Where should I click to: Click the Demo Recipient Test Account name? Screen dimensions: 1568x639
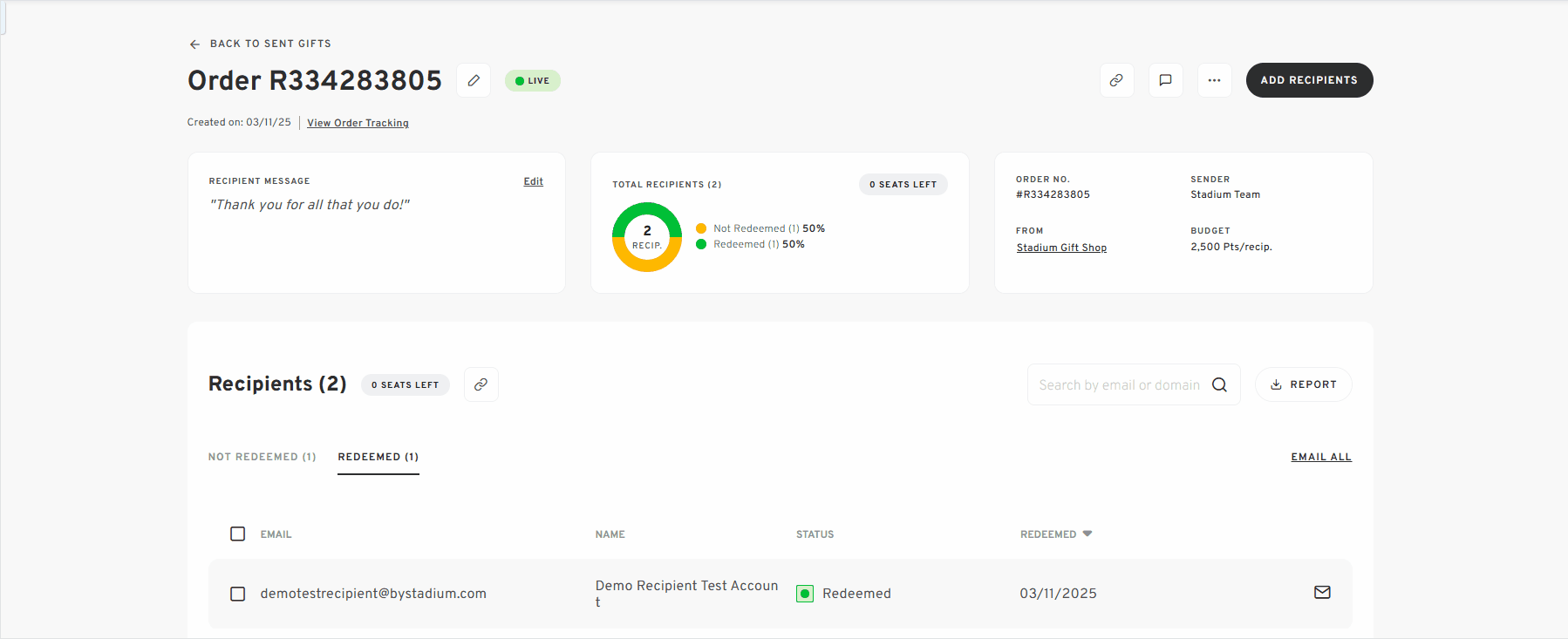pos(686,594)
